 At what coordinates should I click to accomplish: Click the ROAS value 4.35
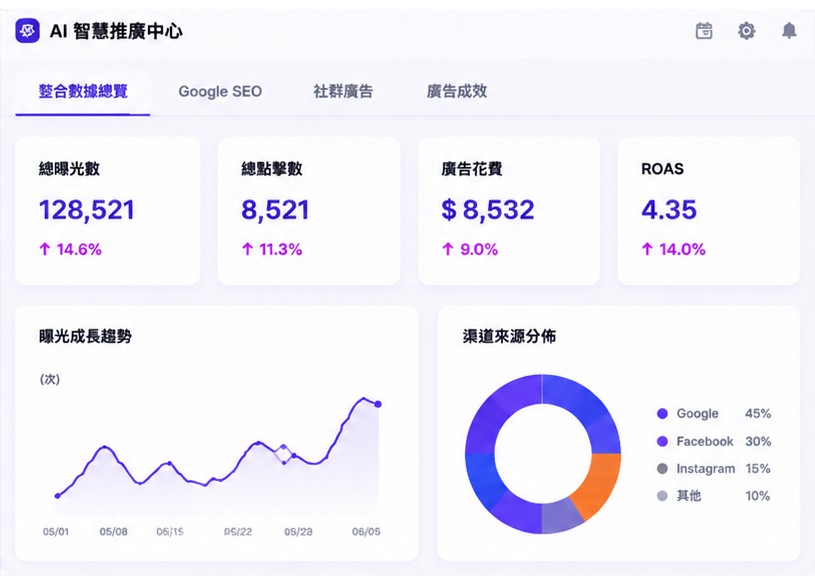coord(669,210)
